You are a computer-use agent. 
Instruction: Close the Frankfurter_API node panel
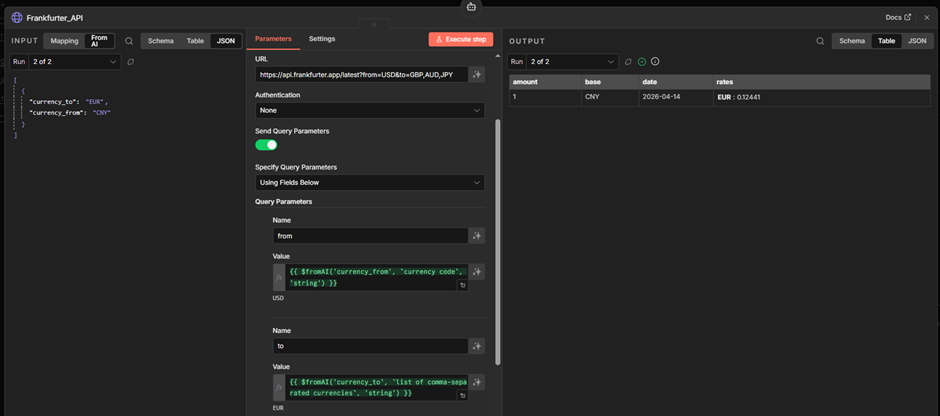(927, 17)
